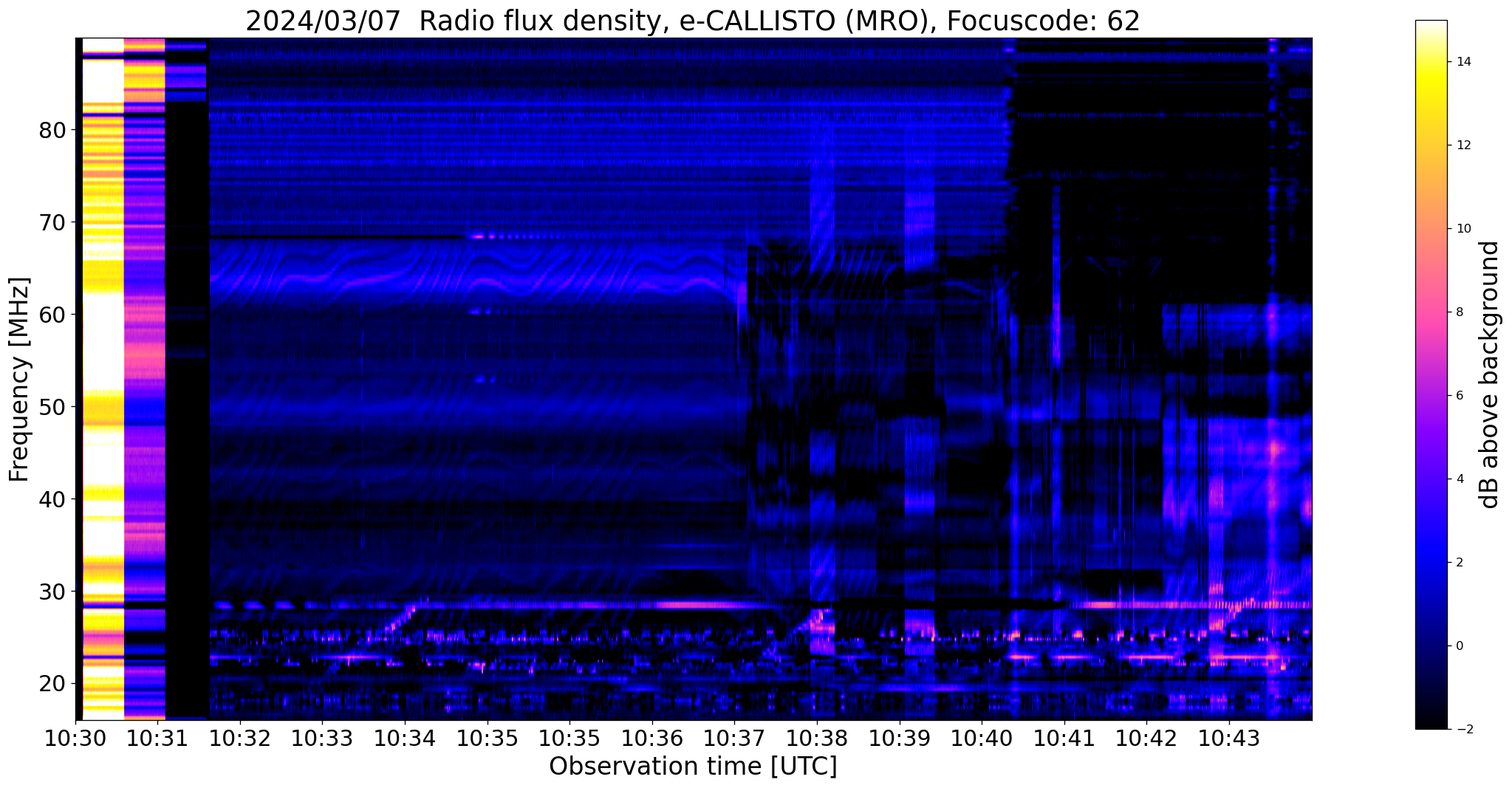Click the 80 MHz tick label
The width and height of the screenshot is (1512, 788).
coord(52,131)
